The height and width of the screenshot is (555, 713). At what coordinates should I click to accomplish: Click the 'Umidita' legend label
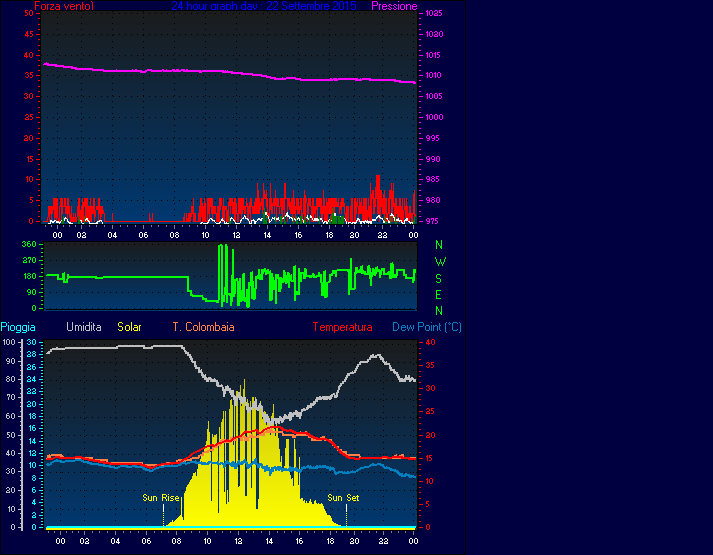click(x=84, y=327)
